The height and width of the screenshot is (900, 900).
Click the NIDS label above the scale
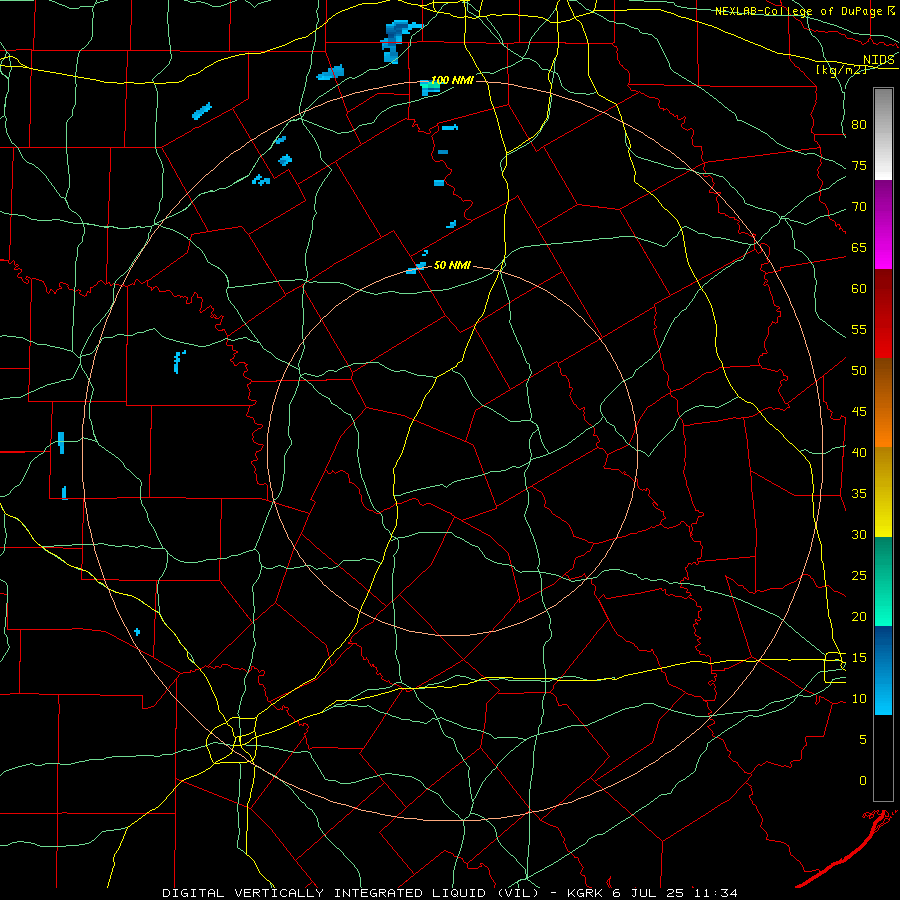pos(878,60)
